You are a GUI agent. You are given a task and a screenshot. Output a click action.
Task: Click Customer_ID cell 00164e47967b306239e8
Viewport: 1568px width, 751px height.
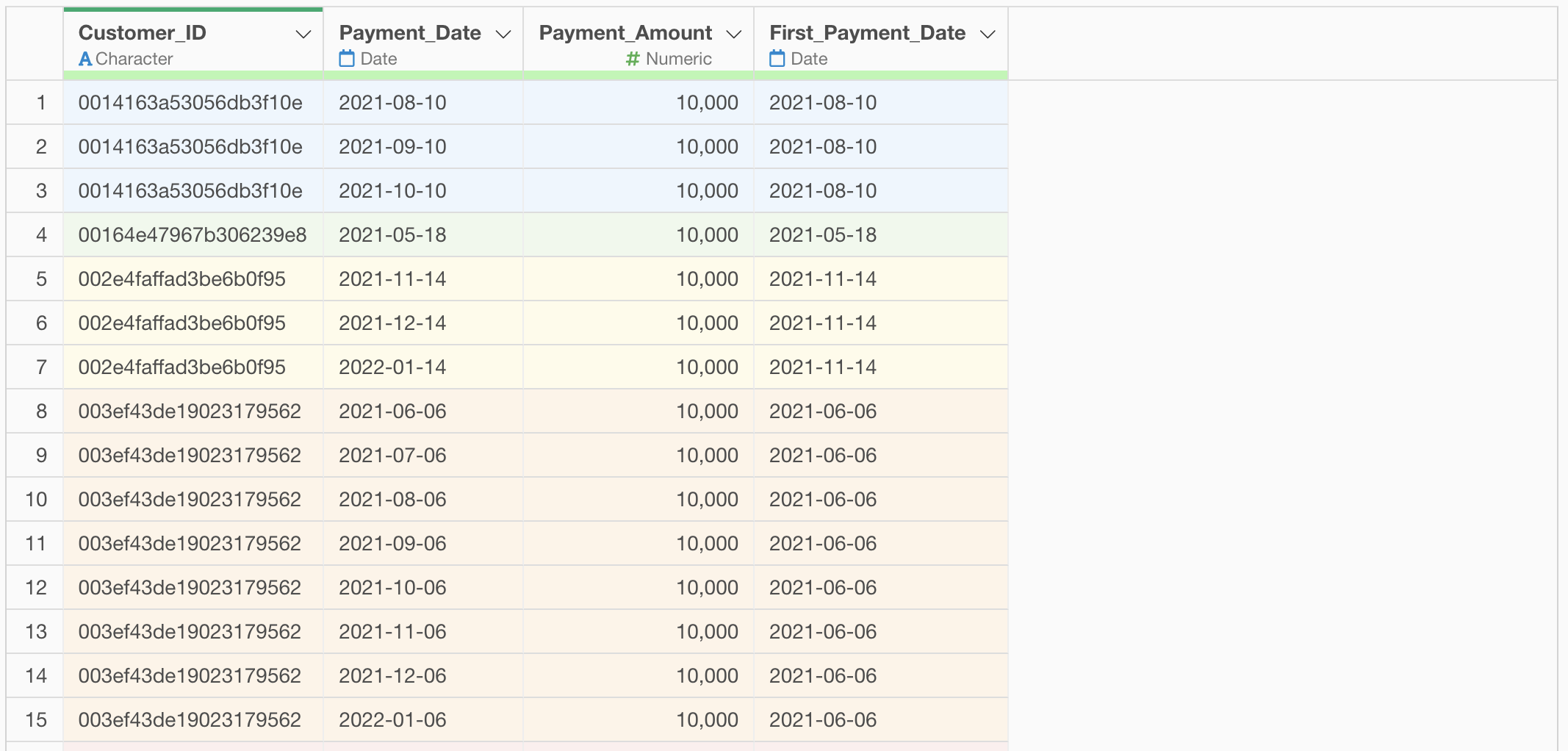pyautogui.click(x=193, y=235)
